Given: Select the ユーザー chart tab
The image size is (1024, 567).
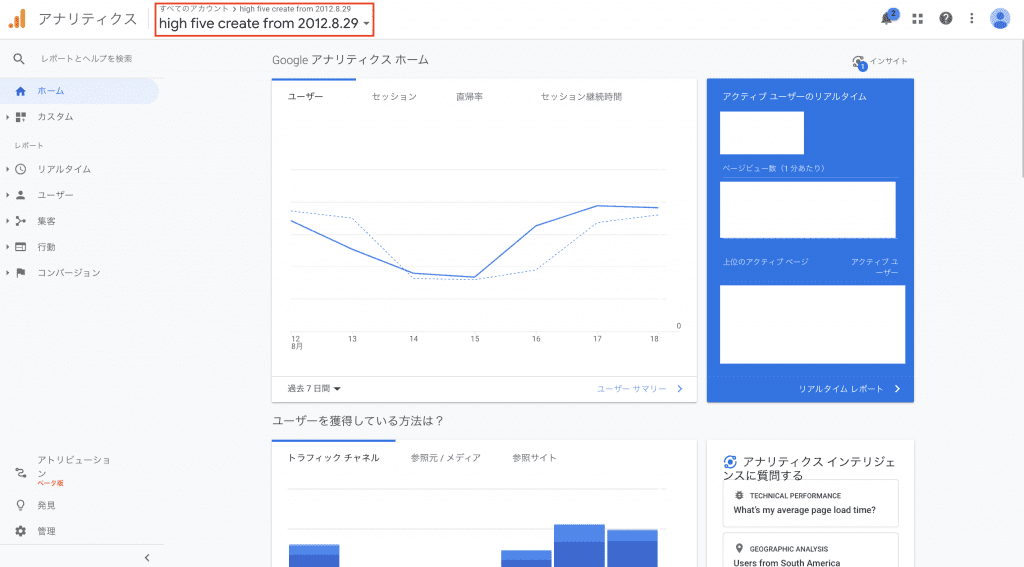Looking at the screenshot, I should (x=306, y=97).
